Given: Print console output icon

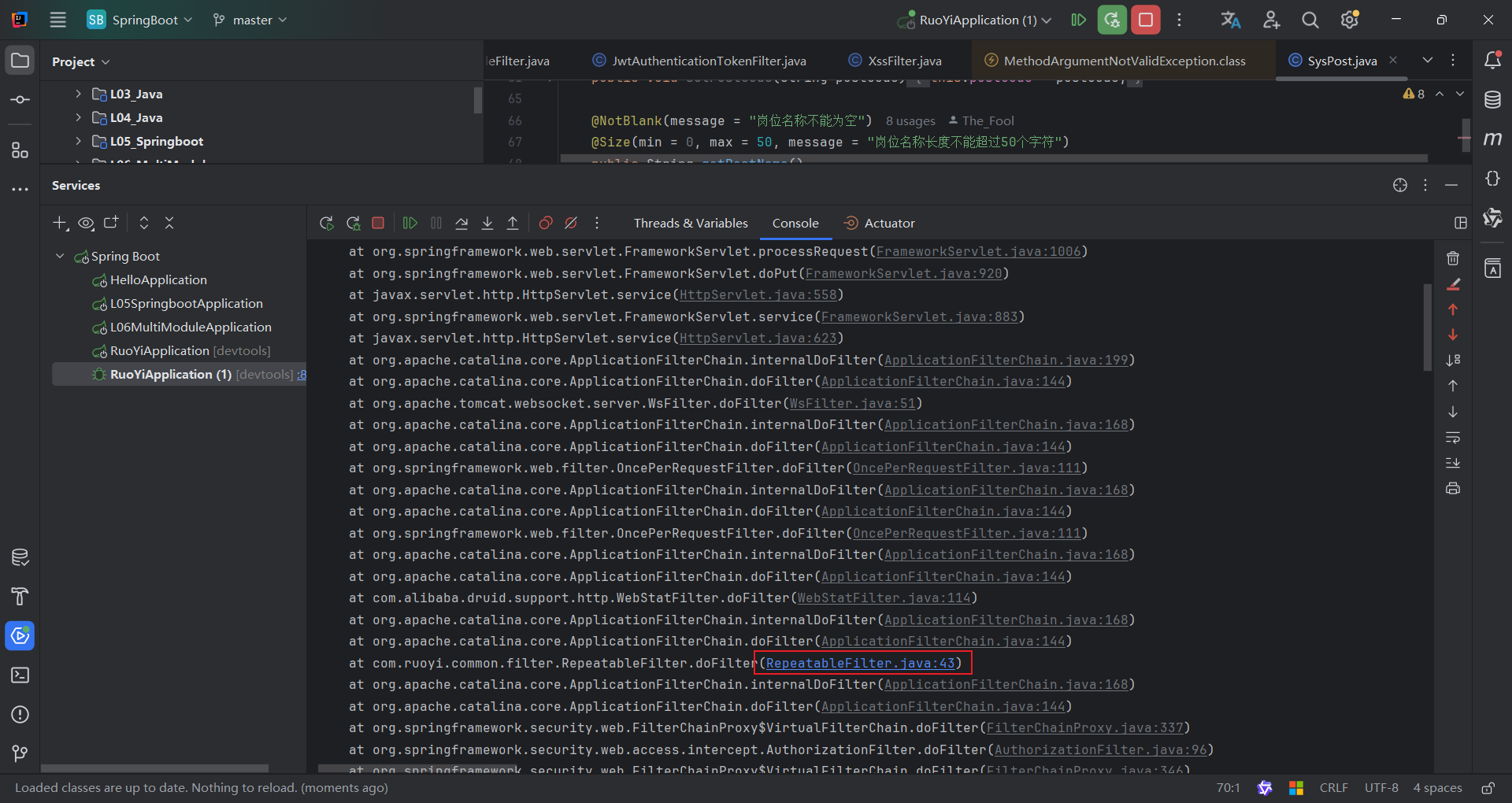Looking at the screenshot, I should (x=1453, y=488).
